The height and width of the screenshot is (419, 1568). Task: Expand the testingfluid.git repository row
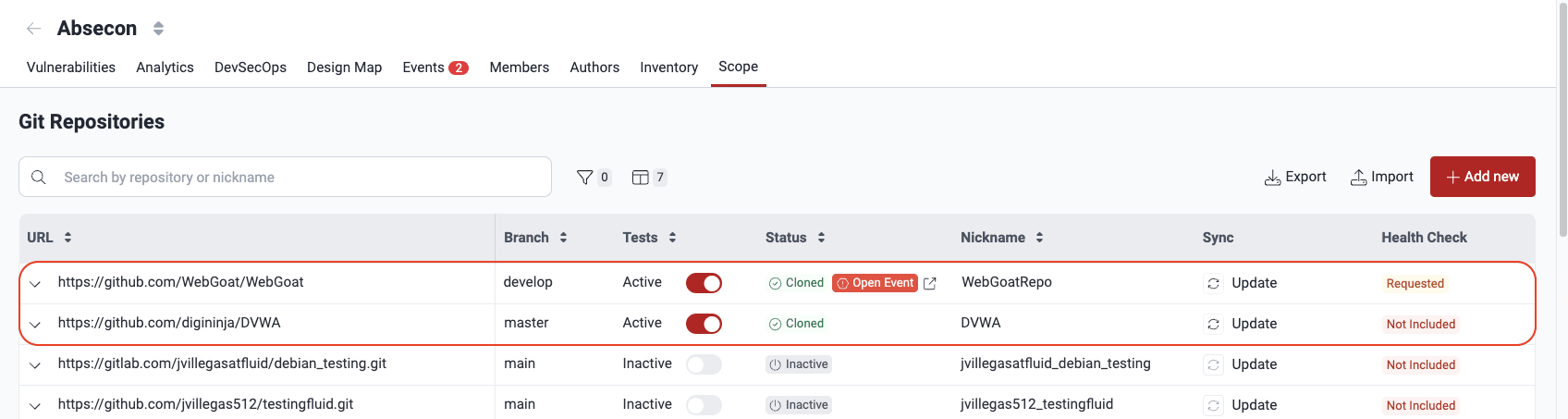[35, 406]
